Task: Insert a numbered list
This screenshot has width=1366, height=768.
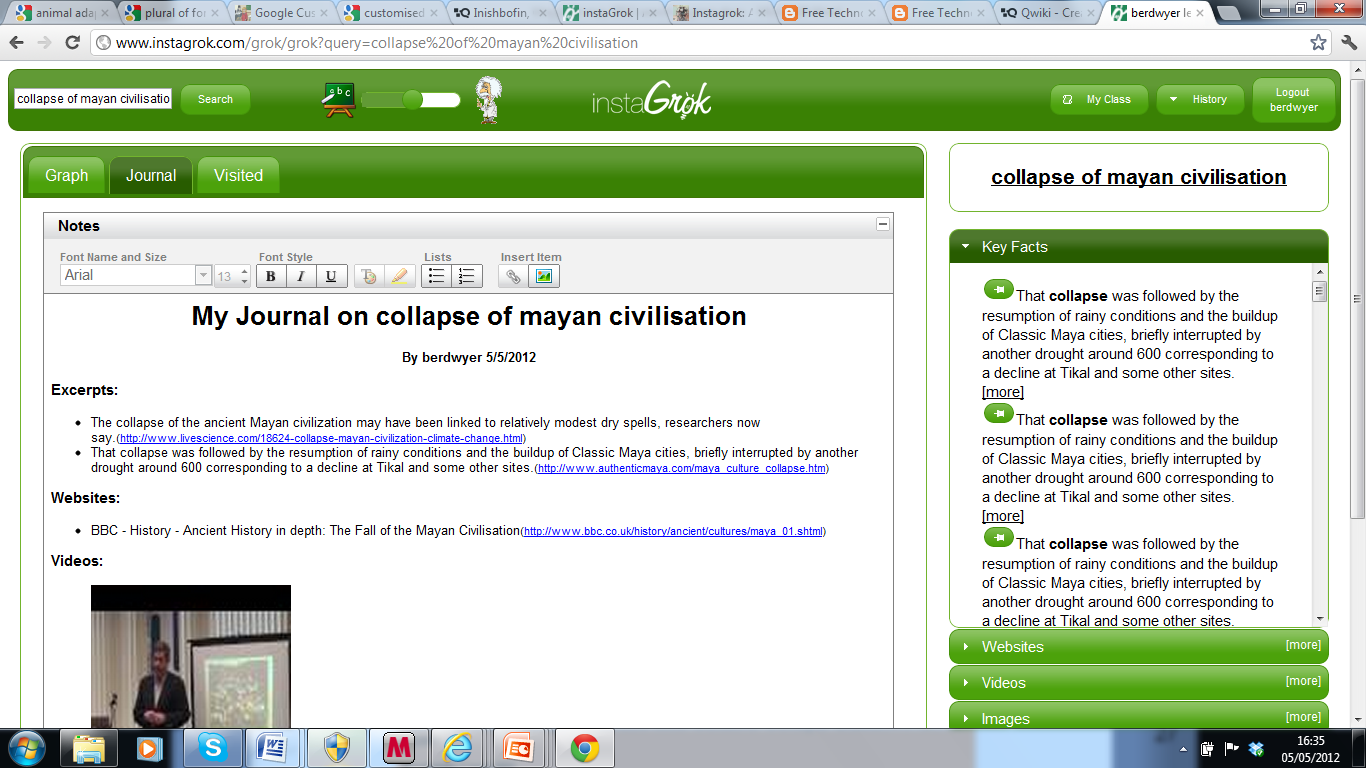Action: (x=467, y=276)
